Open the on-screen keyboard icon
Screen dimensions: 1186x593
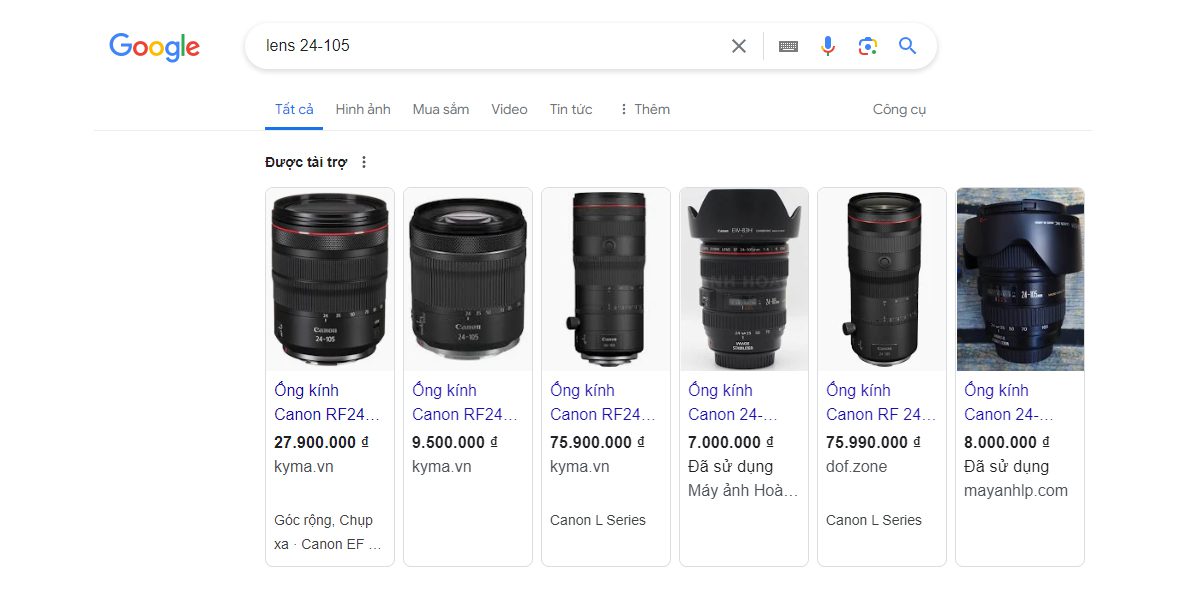tap(788, 46)
